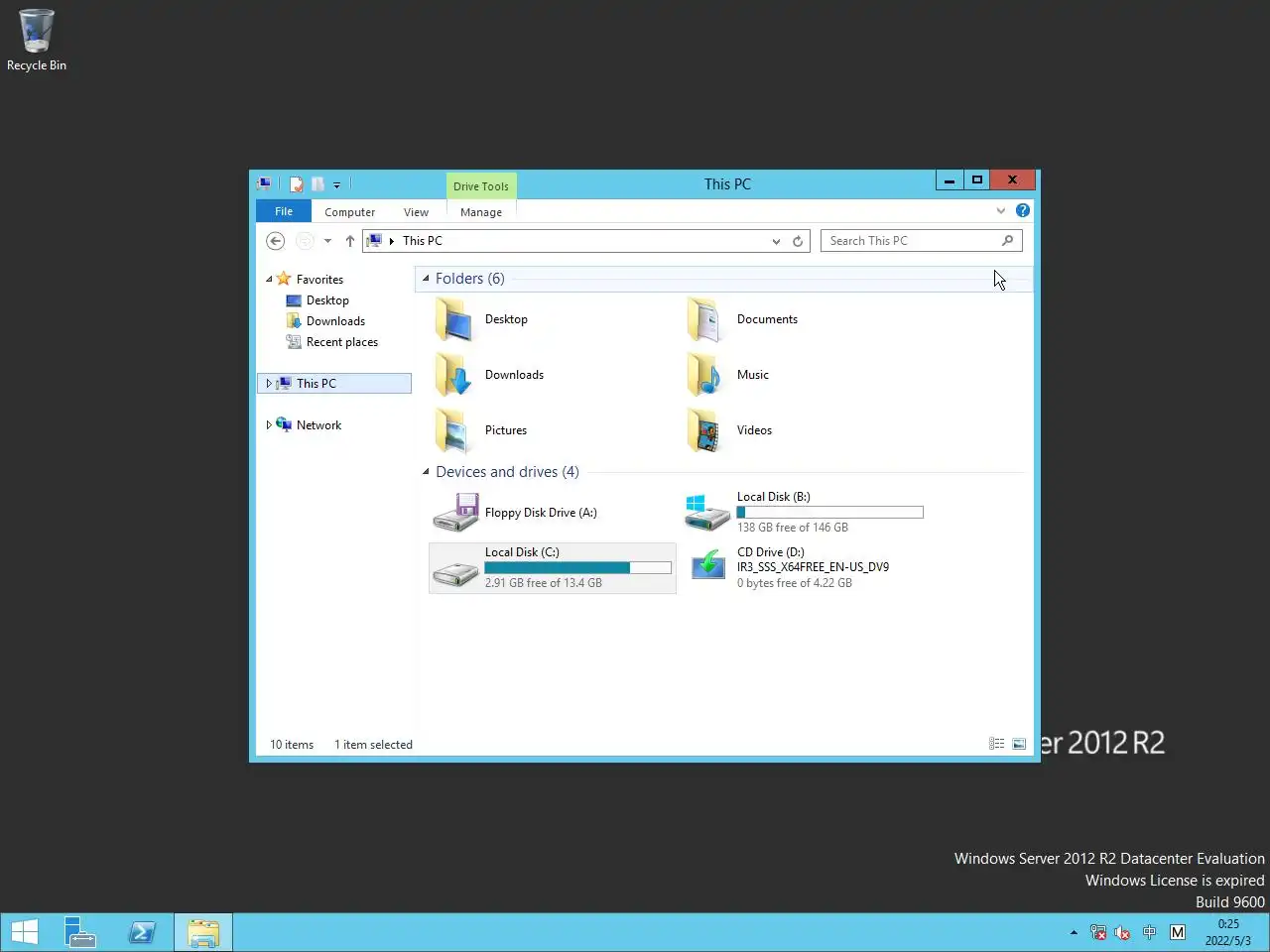1270x952 pixels.
Task: Click the Forward navigation arrow
Action: [x=305, y=241]
